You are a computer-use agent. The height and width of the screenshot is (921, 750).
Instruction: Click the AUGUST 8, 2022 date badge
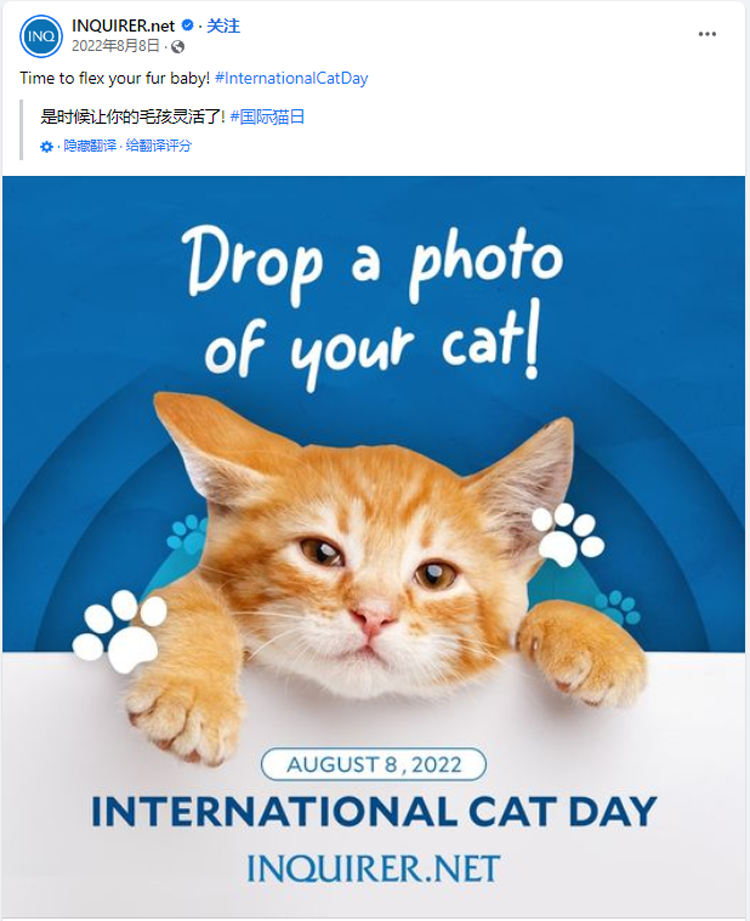tap(373, 765)
